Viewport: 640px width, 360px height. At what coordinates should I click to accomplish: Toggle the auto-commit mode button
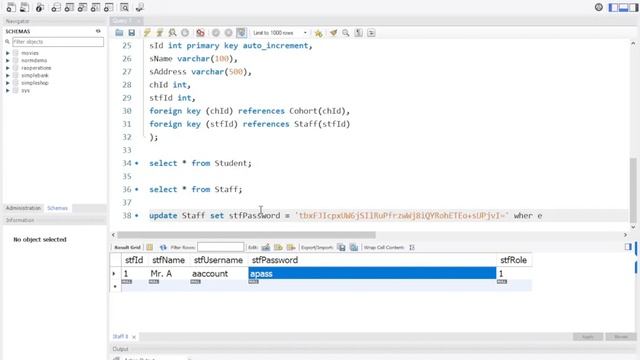(x=241, y=33)
